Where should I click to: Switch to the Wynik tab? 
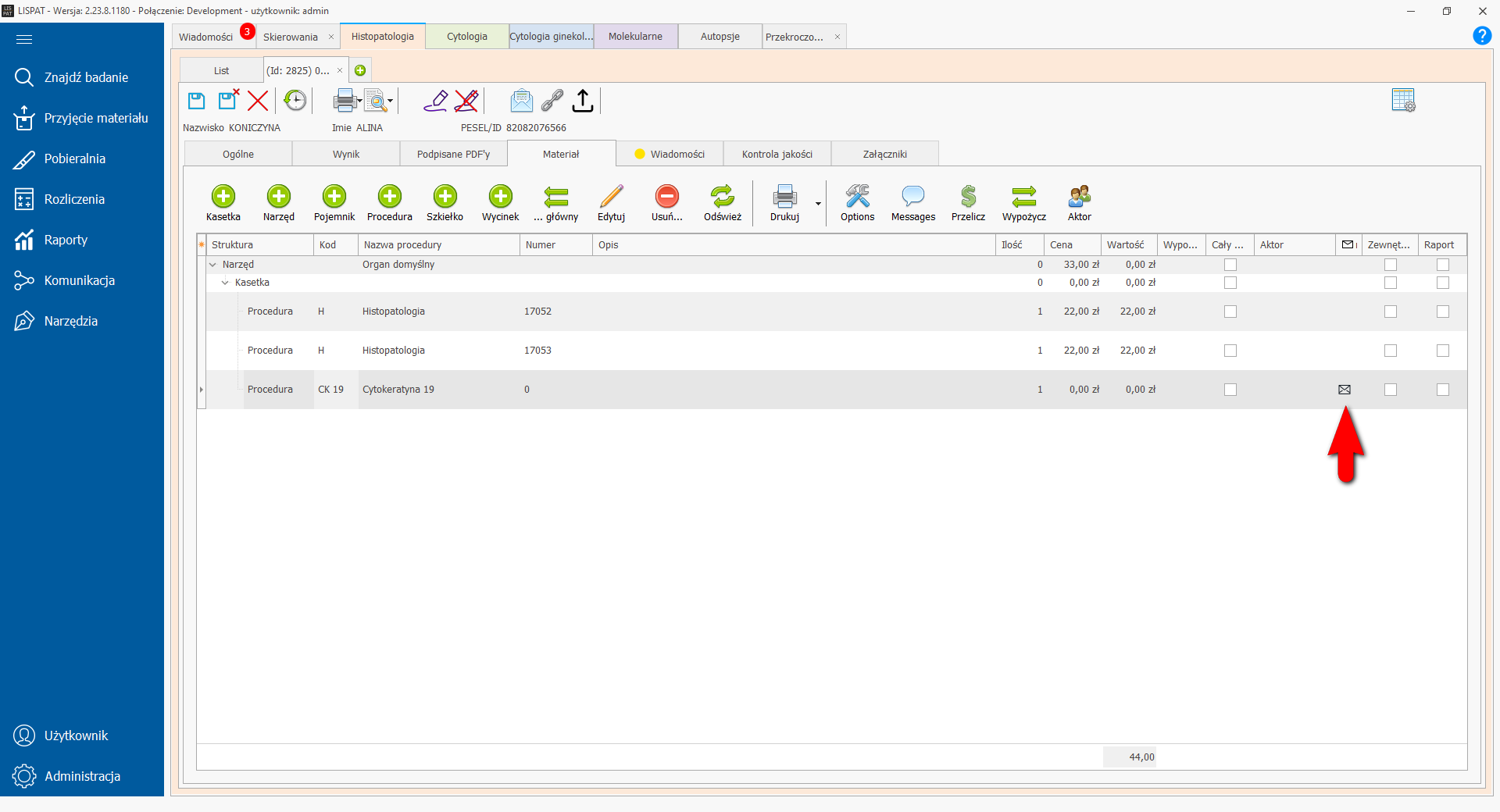tap(346, 154)
